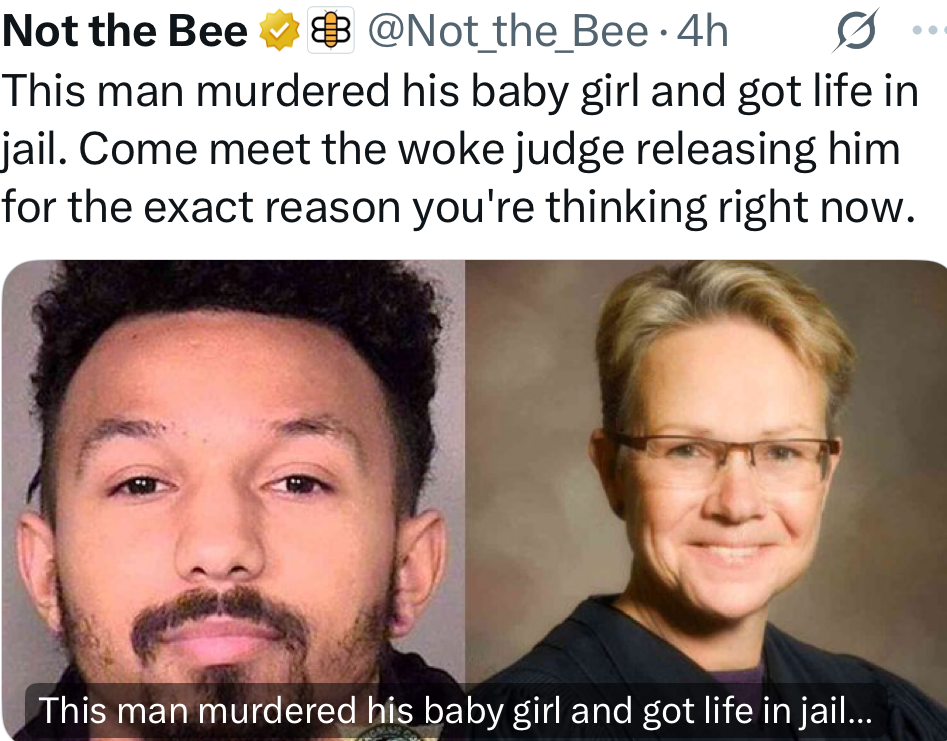The width and height of the screenshot is (947, 741).
Task: Click the link card caption overlay text
Action: (x=456, y=710)
